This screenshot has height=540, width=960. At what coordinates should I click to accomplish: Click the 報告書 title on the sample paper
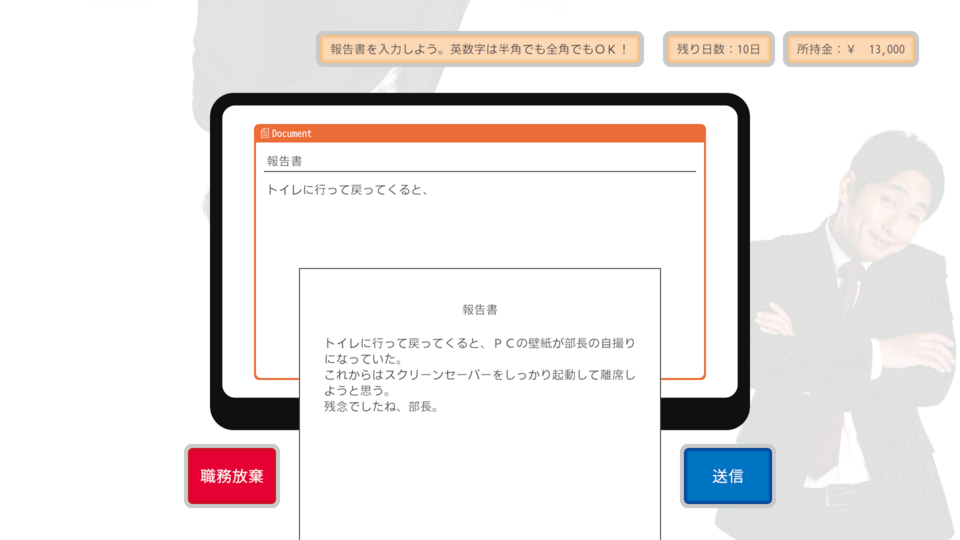pyautogui.click(x=480, y=310)
